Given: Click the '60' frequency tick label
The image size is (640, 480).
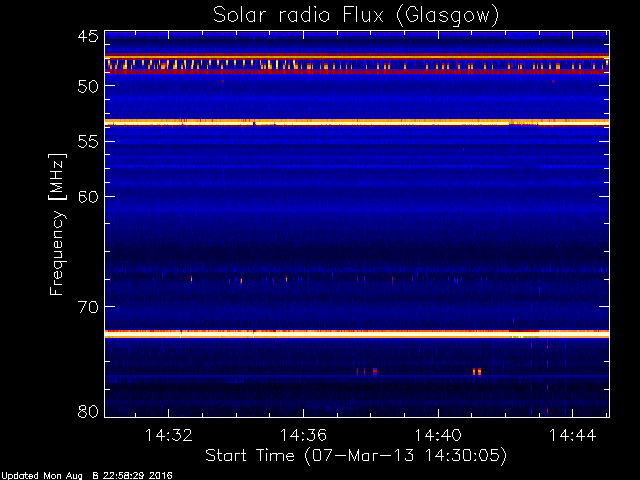Looking at the screenshot, I should point(88,197).
